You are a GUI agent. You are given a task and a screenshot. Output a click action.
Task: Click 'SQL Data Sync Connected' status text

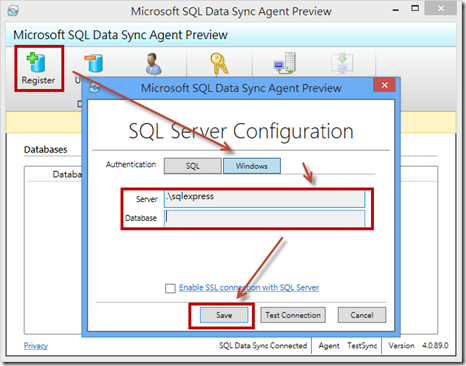263,346
